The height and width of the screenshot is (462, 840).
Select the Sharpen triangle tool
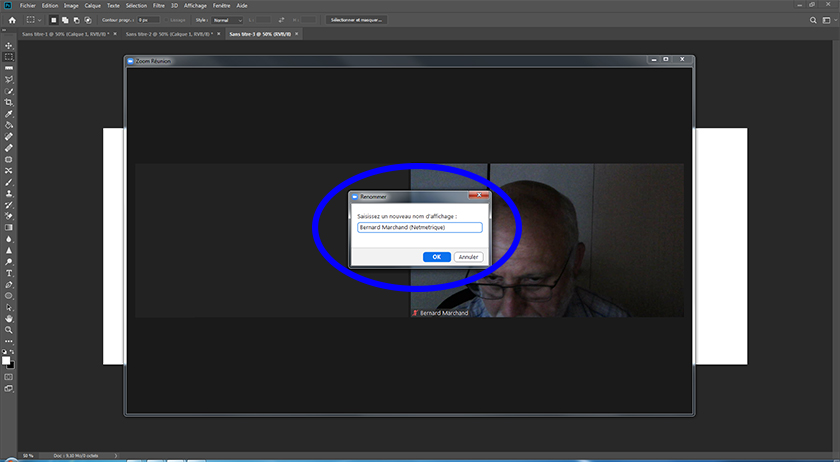pos(9,250)
